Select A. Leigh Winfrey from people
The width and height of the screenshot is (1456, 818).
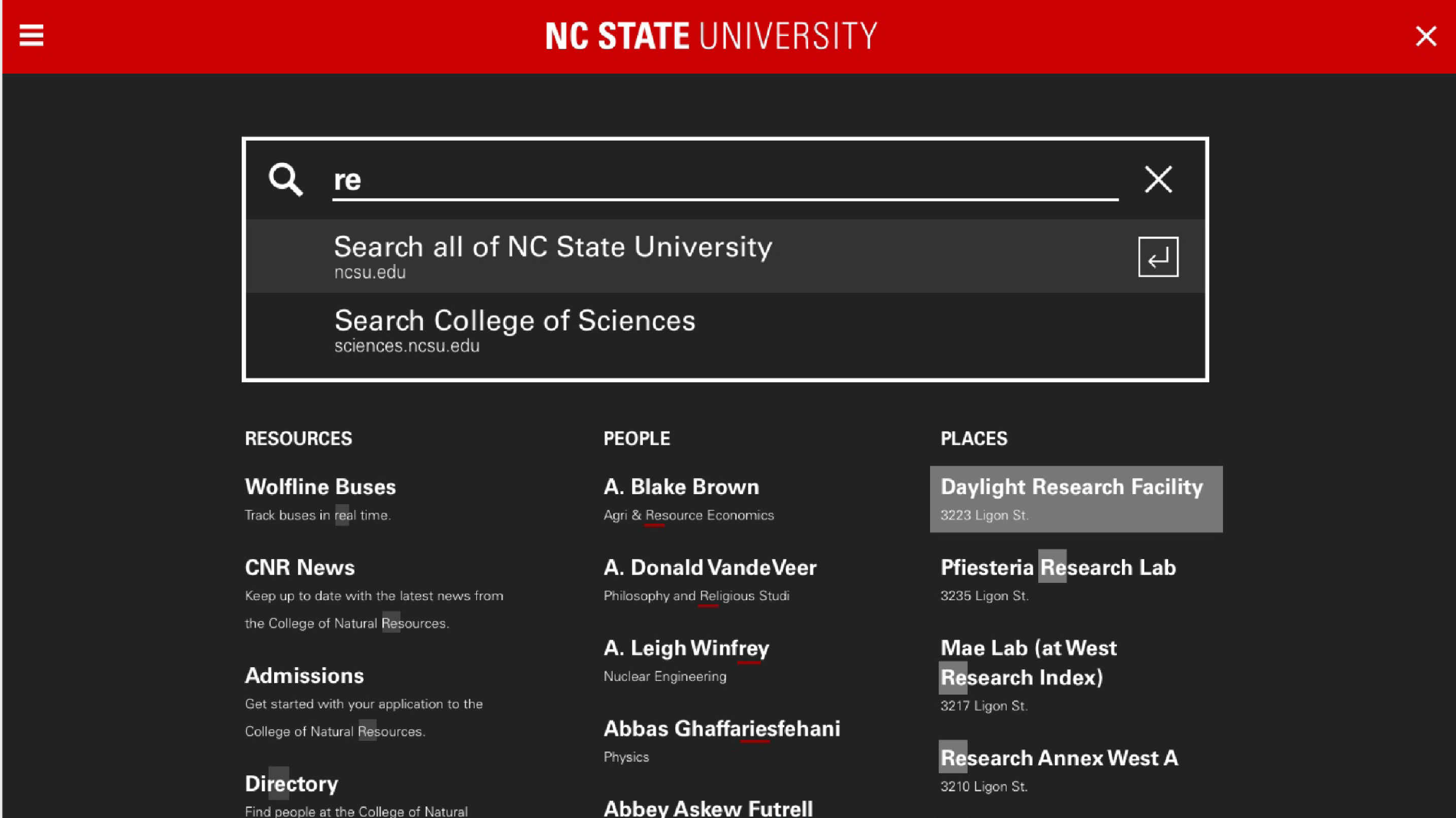(686, 648)
